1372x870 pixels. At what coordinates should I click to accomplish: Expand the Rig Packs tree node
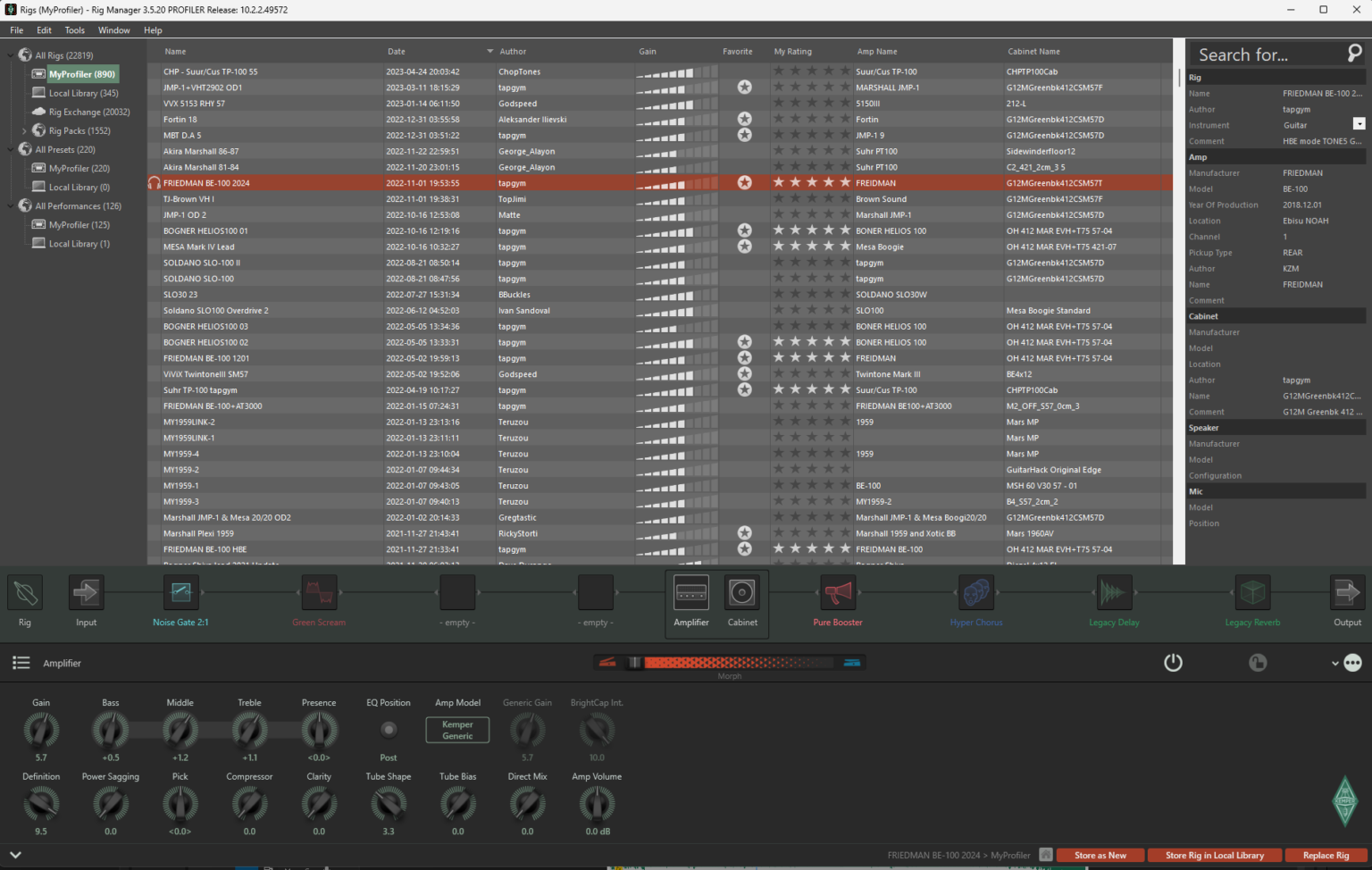click(x=24, y=131)
